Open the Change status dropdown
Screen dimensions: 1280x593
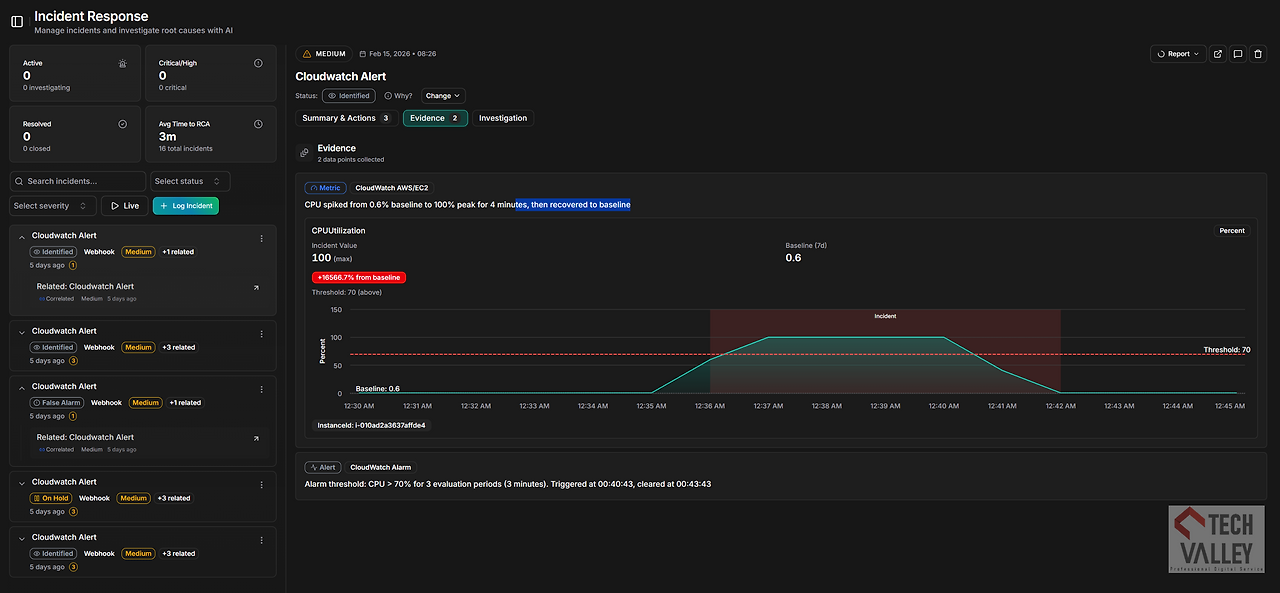tap(443, 96)
